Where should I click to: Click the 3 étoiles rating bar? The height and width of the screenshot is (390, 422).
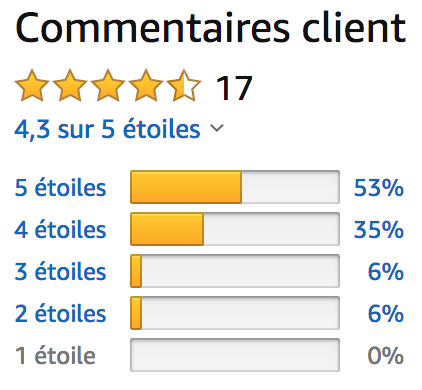point(235,271)
